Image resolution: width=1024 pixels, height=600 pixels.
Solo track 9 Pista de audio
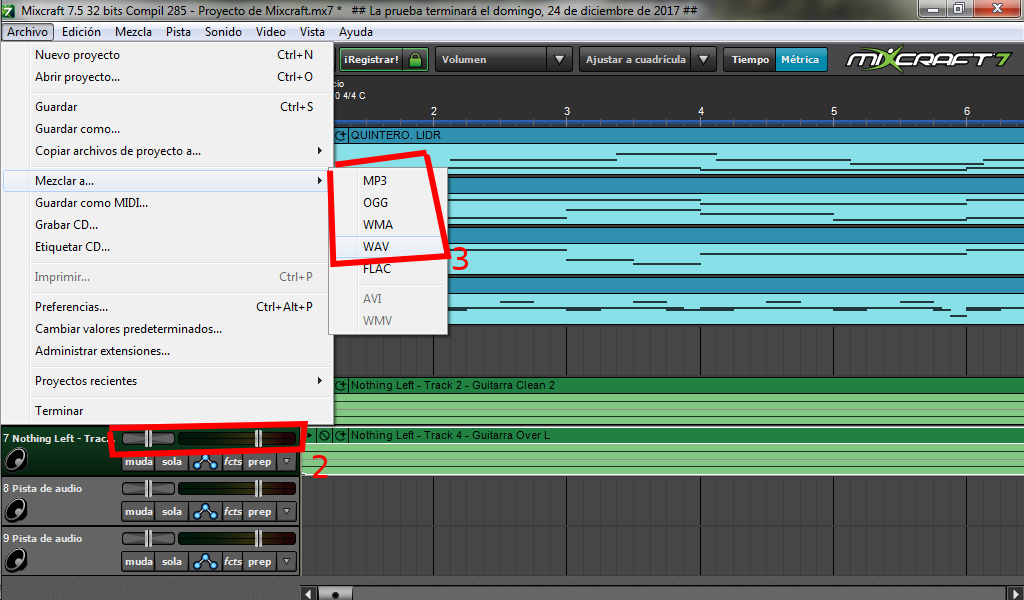pyautogui.click(x=172, y=561)
